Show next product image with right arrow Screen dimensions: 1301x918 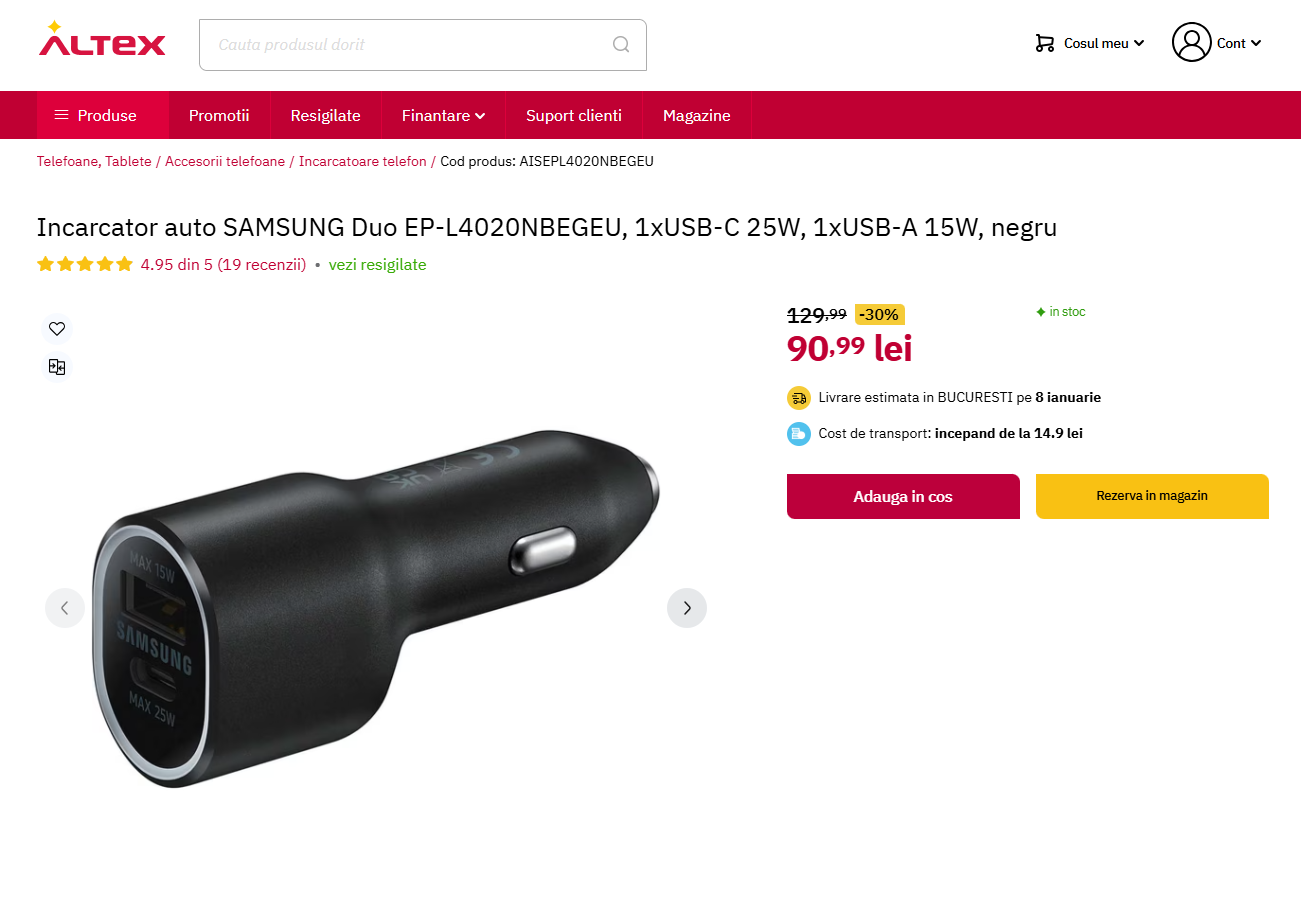pyautogui.click(x=687, y=608)
